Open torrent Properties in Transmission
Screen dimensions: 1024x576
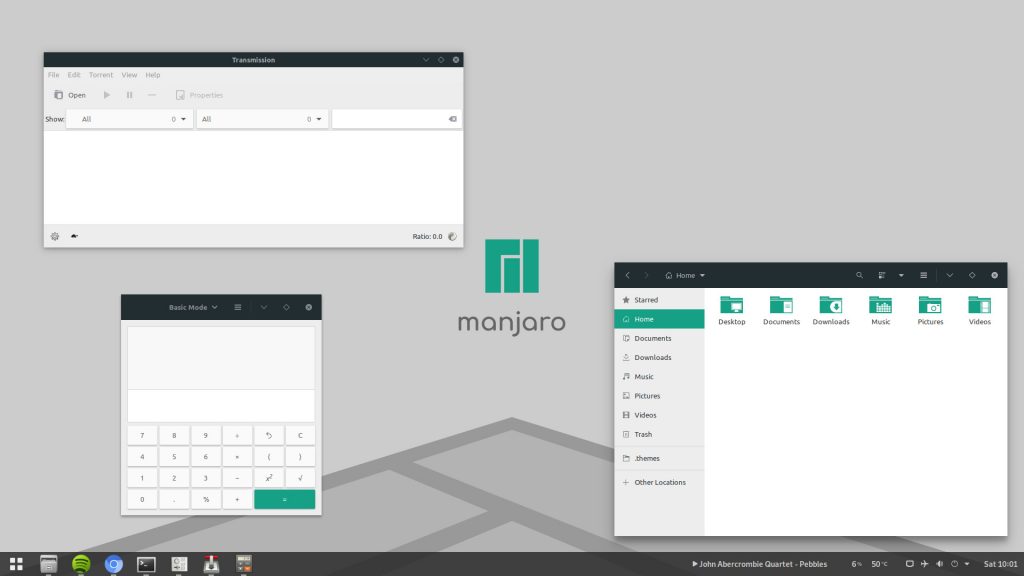pos(199,95)
